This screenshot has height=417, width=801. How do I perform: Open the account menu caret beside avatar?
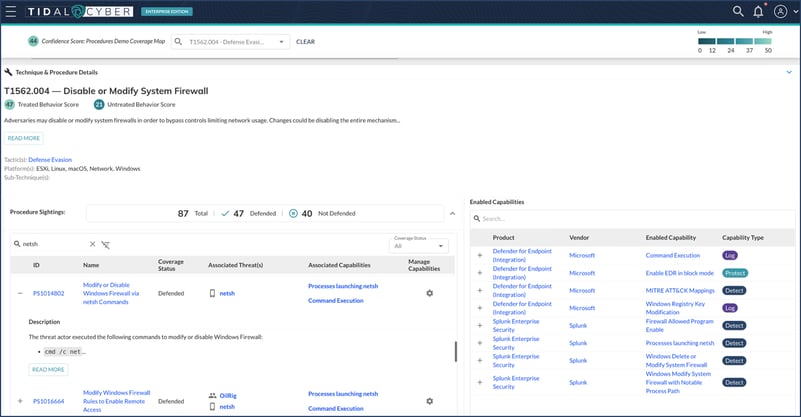click(795, 11)
